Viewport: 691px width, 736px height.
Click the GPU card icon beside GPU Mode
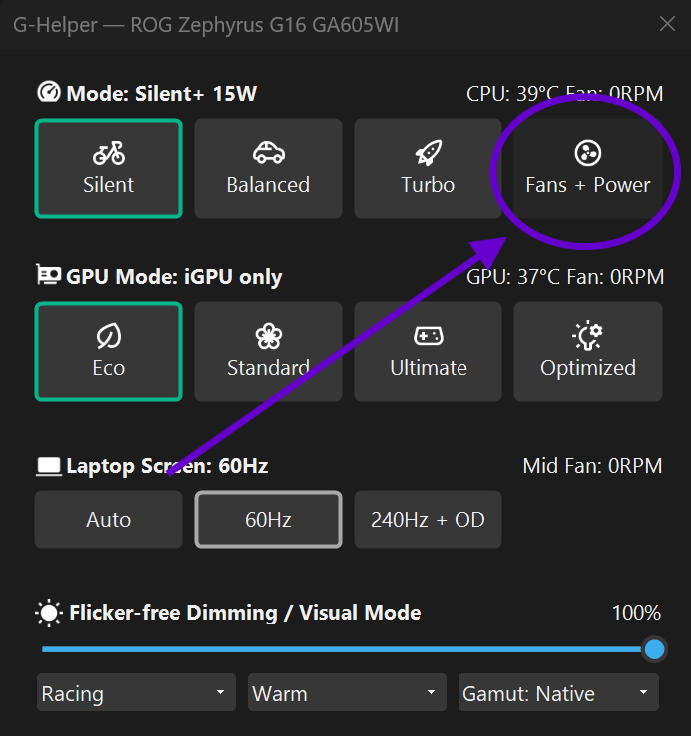point(49,275)
